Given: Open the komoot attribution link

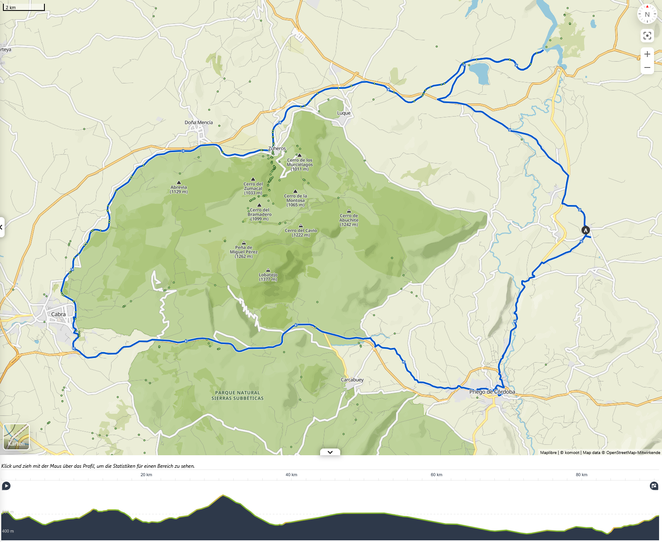Looking at the screenshot, I should [570, 453].
